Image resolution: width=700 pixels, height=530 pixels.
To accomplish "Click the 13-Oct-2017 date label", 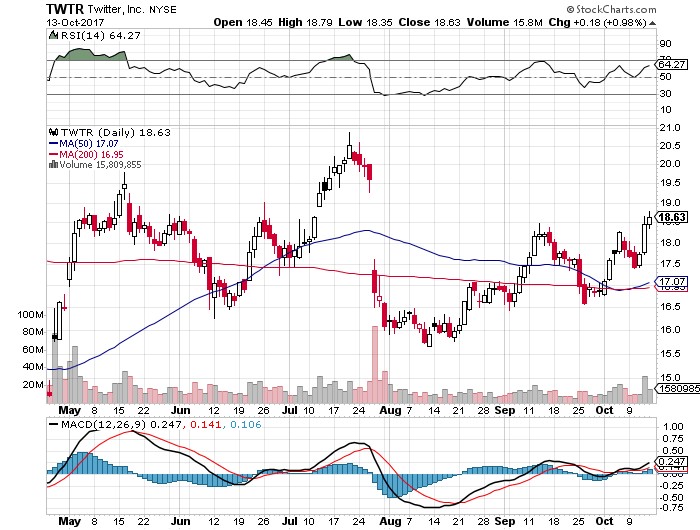I will point(75,22).
